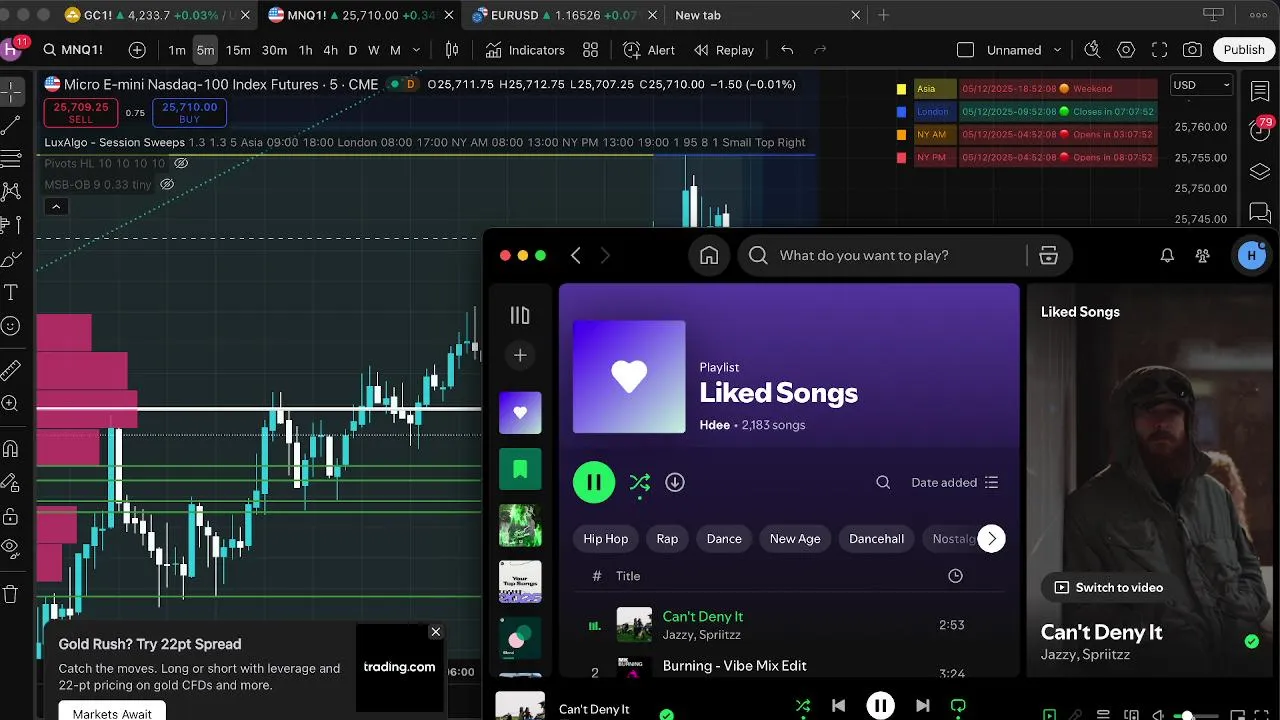
Task: Take a chart snapshot with camera icon
Action: click(1192, 50)
